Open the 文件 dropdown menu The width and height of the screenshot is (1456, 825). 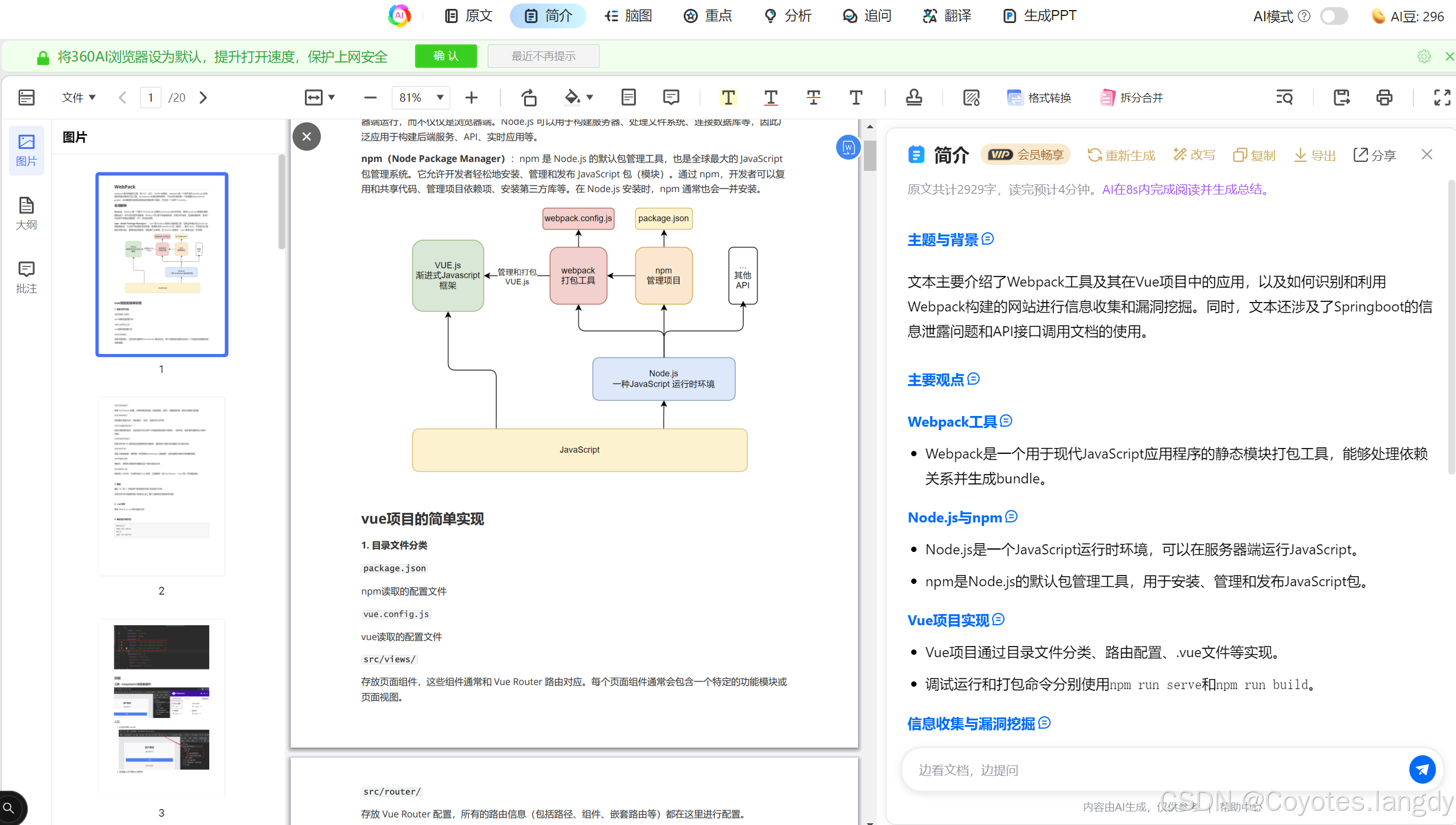(78, 98)
